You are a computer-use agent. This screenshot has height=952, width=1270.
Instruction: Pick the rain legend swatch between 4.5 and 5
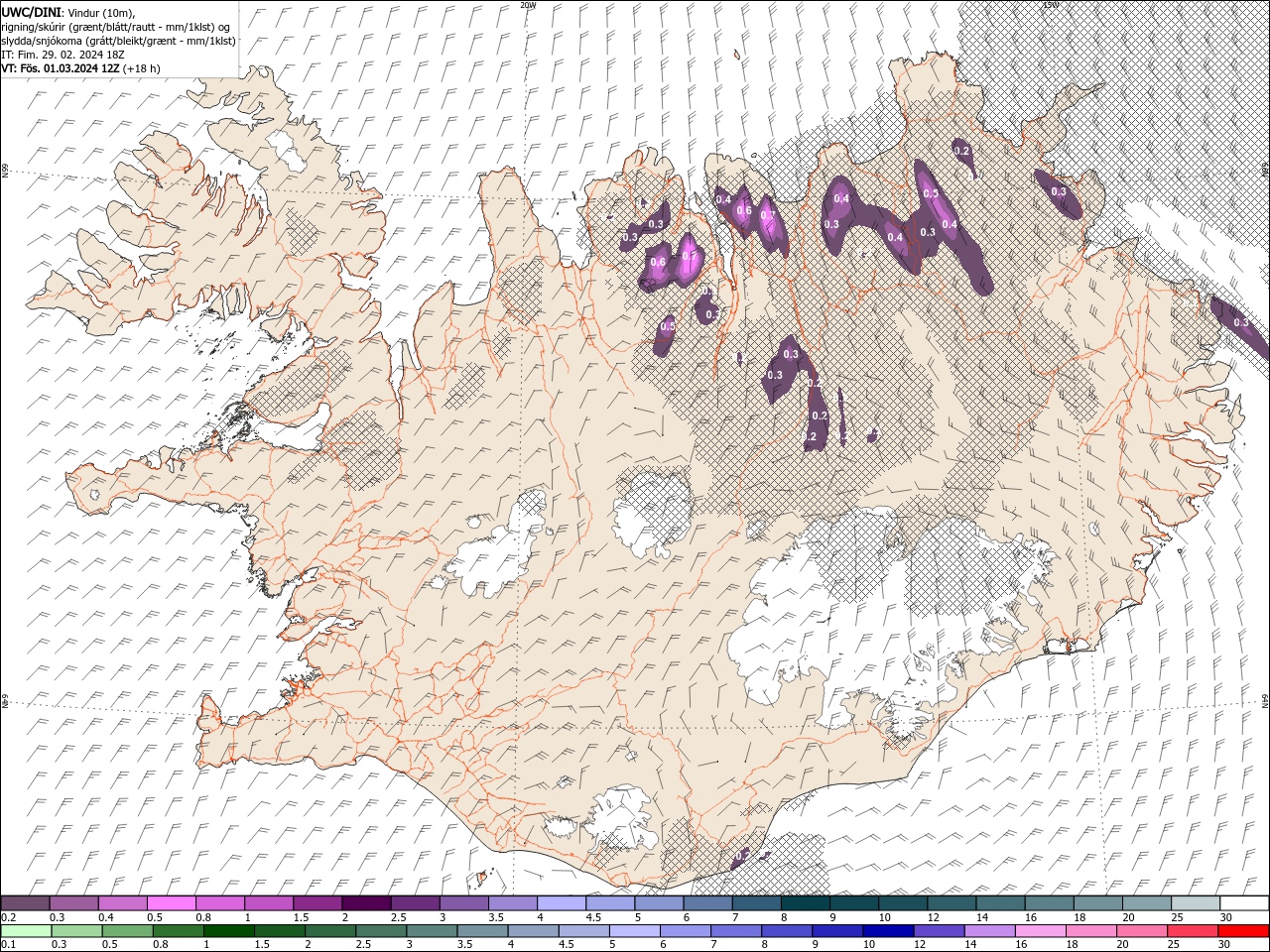tap(584, 931)
